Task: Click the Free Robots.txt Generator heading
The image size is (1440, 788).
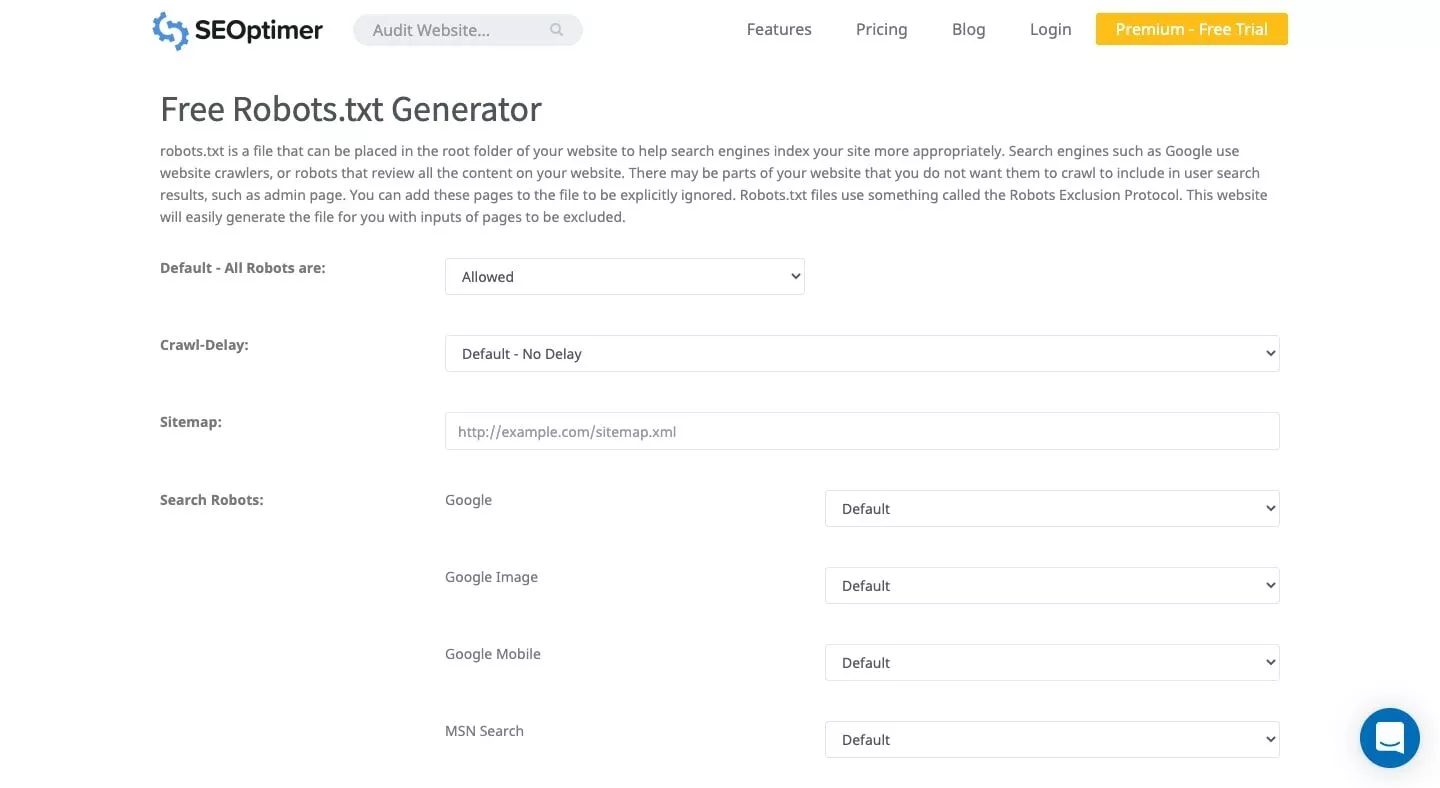Action: point(351,108)
